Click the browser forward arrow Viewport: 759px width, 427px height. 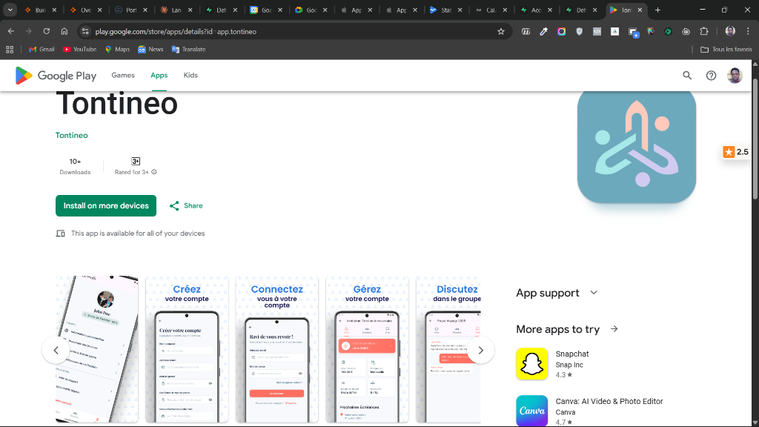29,31
